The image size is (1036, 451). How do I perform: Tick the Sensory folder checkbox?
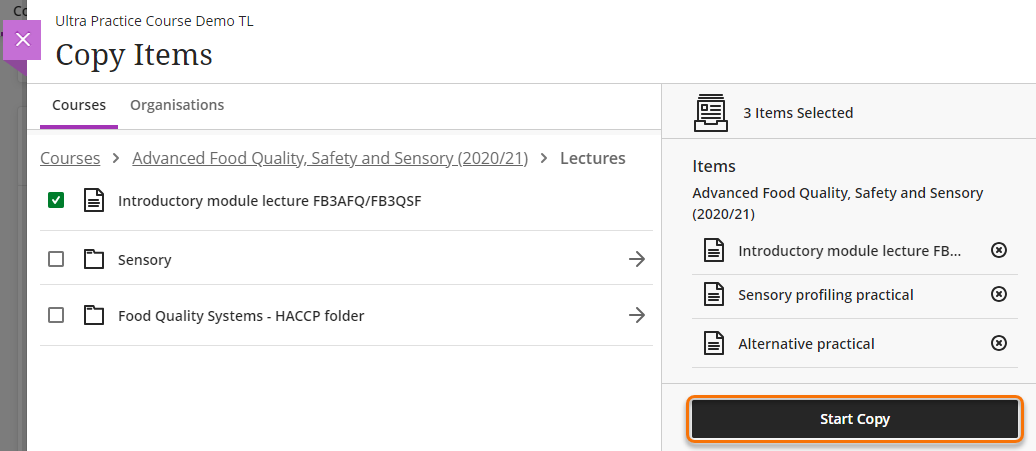click(x=56, y=260)
